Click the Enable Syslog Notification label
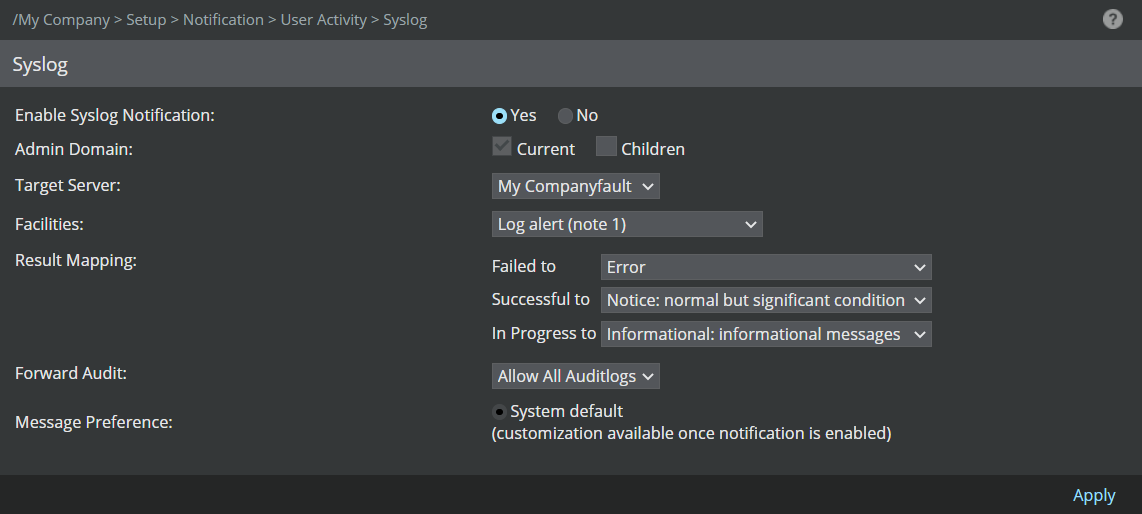This screenshot has height=514, width=1142. (x=114, y=115)
